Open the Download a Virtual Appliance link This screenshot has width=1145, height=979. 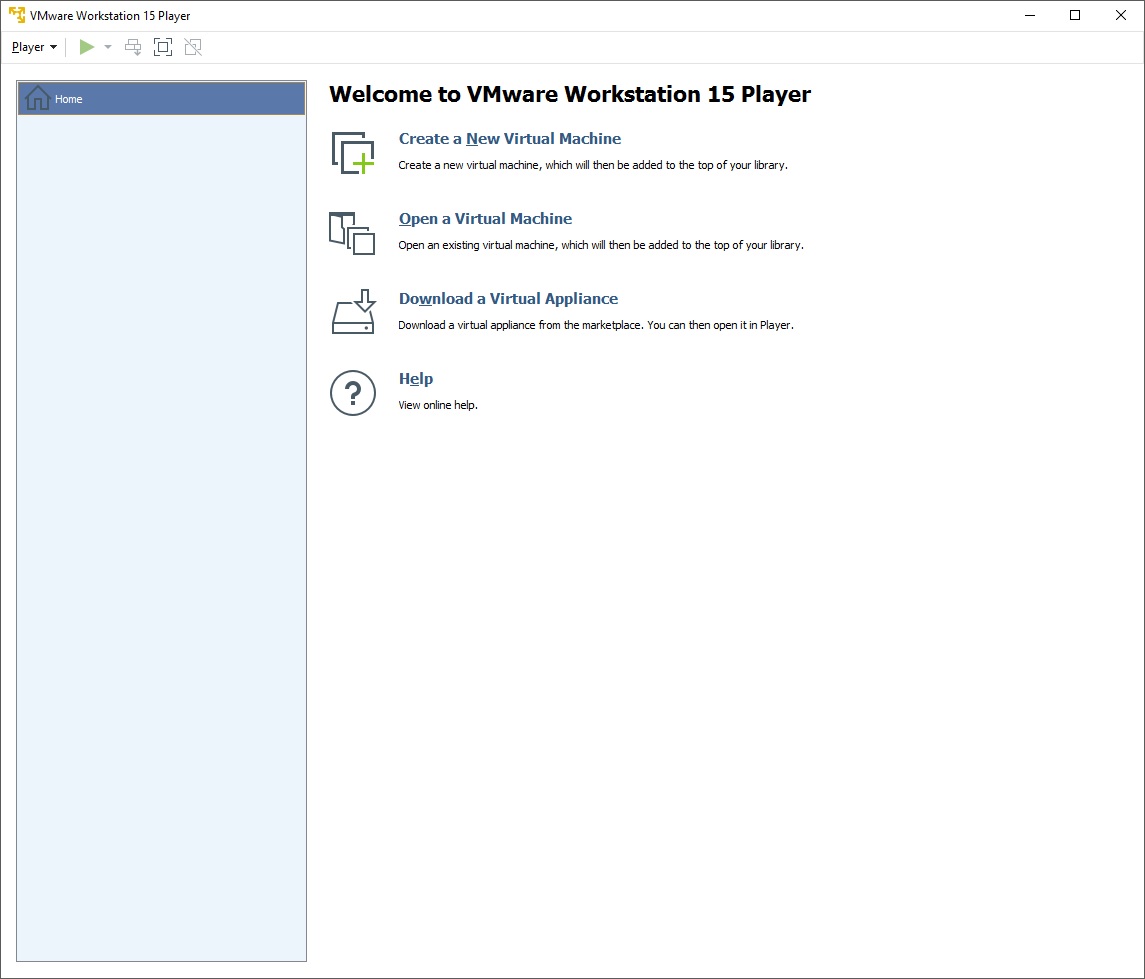click(x=508, y=299)
